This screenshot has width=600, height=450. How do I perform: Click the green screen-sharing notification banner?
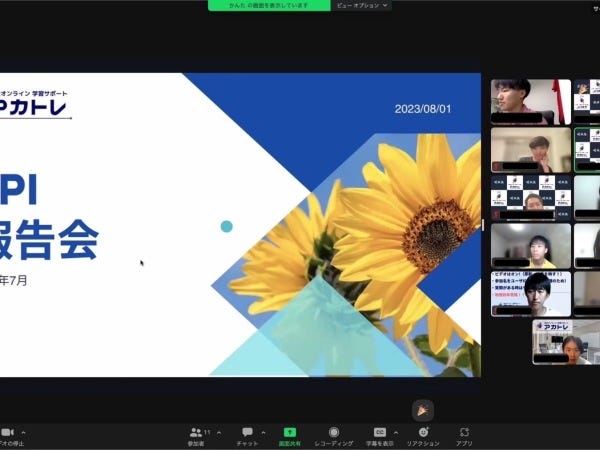(x=269, y=5)
